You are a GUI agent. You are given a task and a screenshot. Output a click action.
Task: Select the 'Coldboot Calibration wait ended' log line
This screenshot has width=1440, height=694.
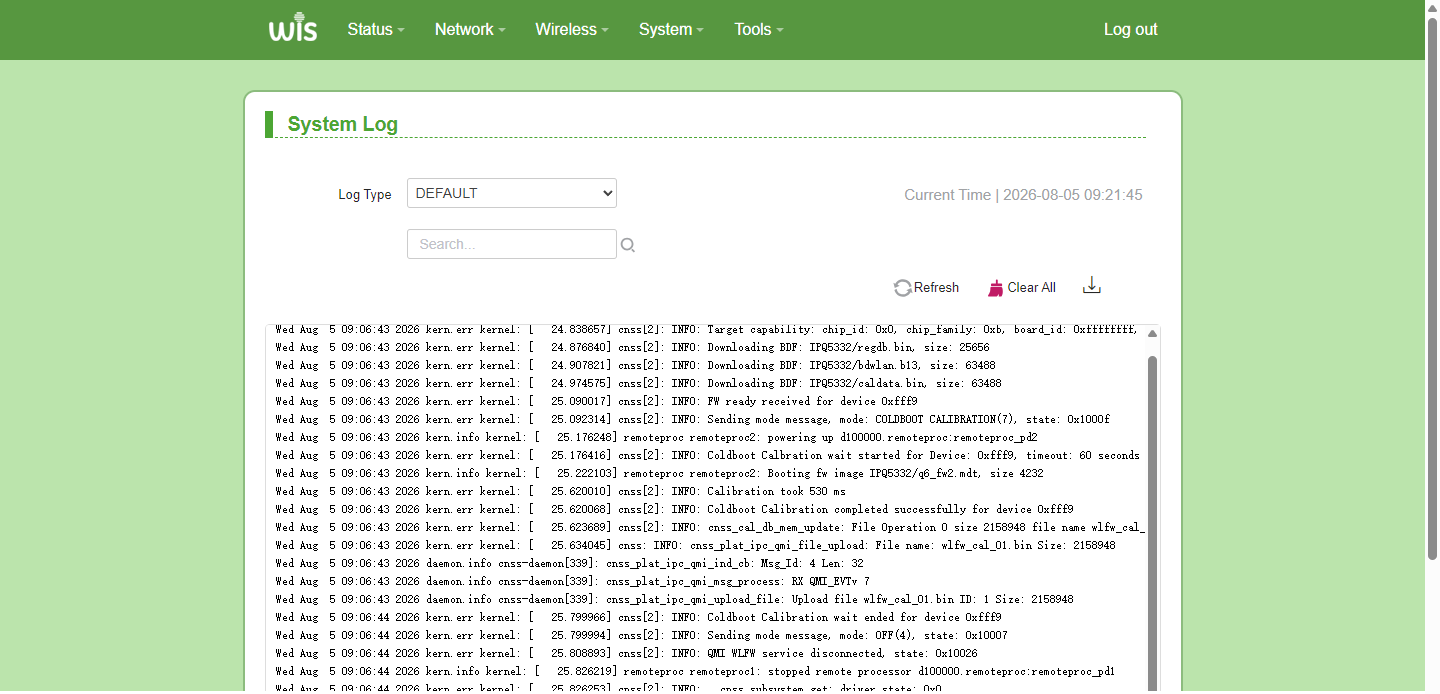tap(638, 617)
